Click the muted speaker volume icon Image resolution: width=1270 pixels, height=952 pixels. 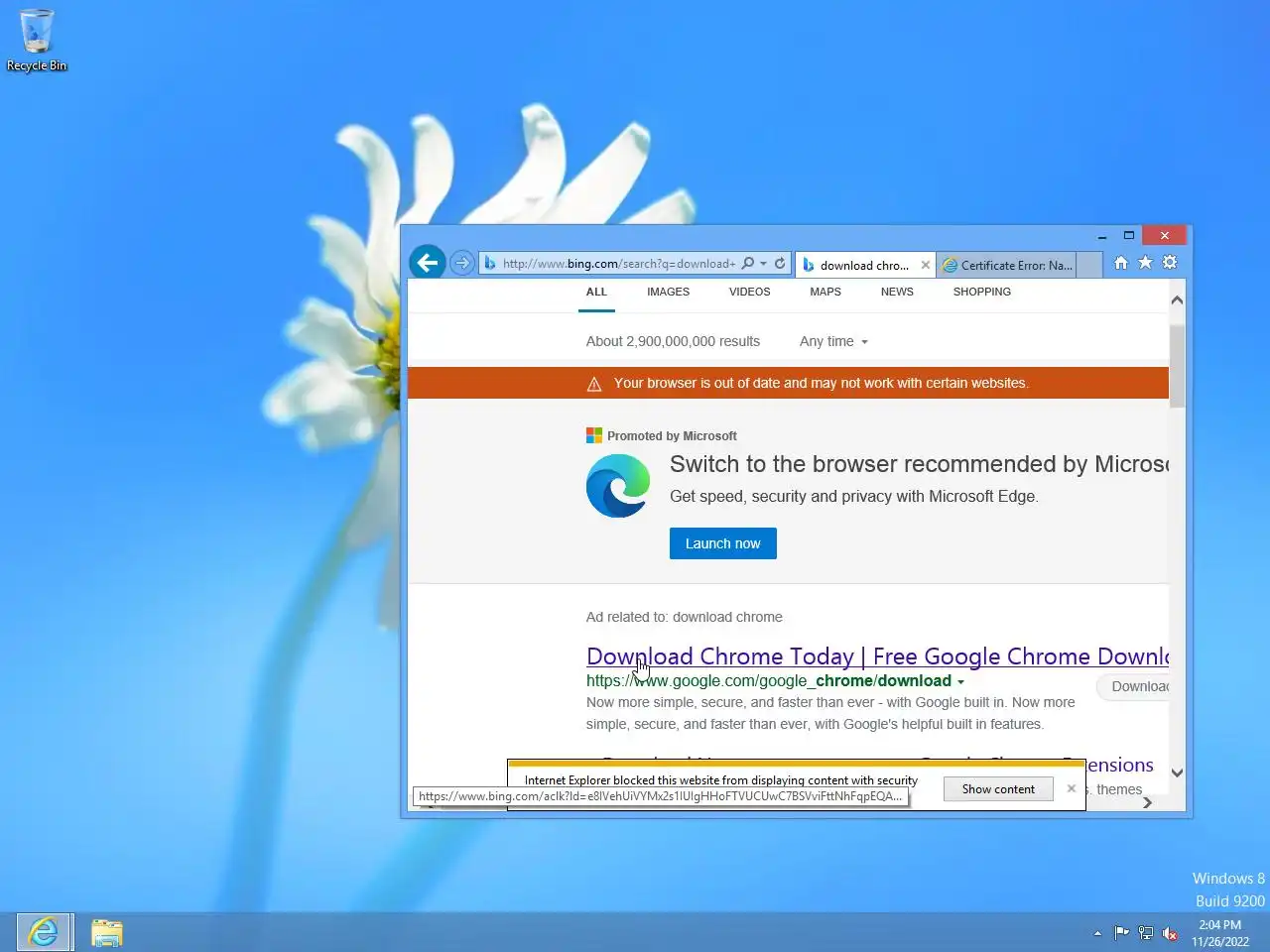(1171, 933)
